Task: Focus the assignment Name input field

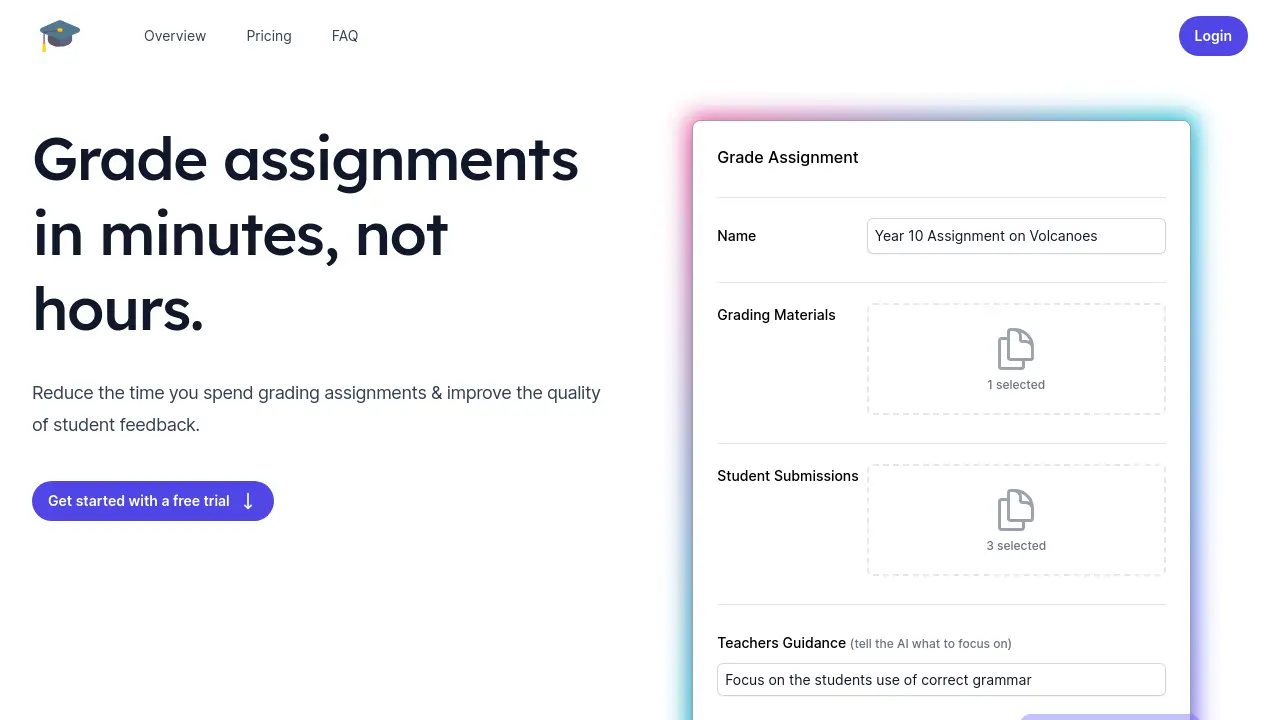Action: coord(1016,236)
